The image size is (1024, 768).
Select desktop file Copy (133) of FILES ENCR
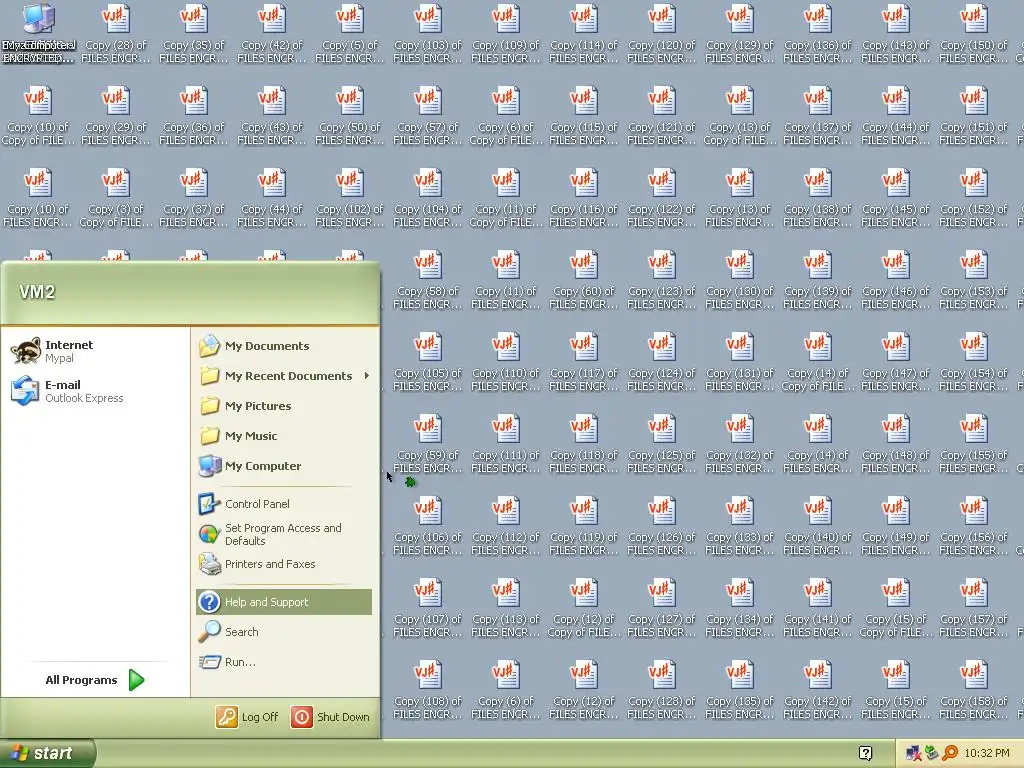740,526
